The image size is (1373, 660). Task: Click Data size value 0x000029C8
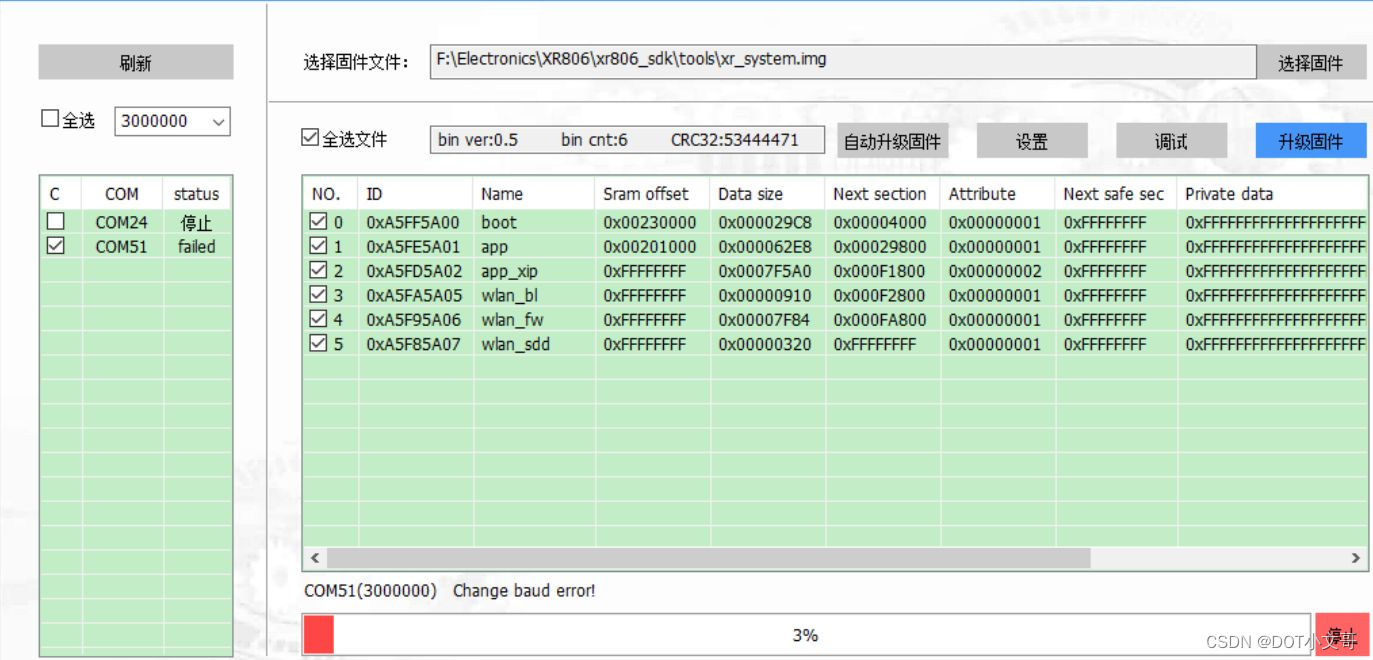[765, 222]
